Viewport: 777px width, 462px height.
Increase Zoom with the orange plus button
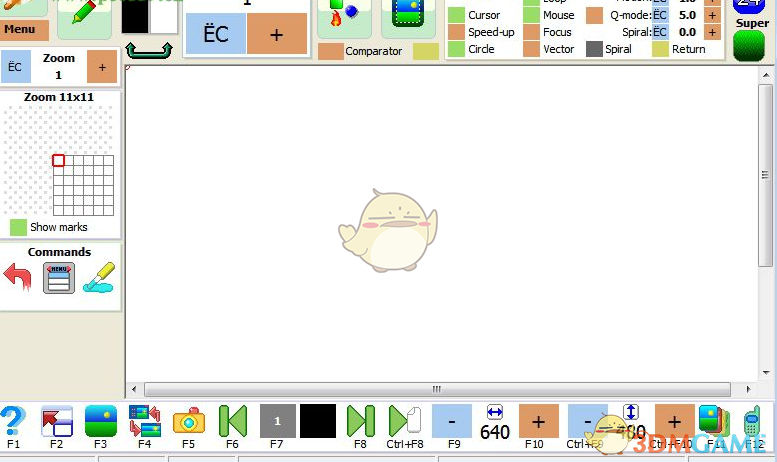pos(102,66)
